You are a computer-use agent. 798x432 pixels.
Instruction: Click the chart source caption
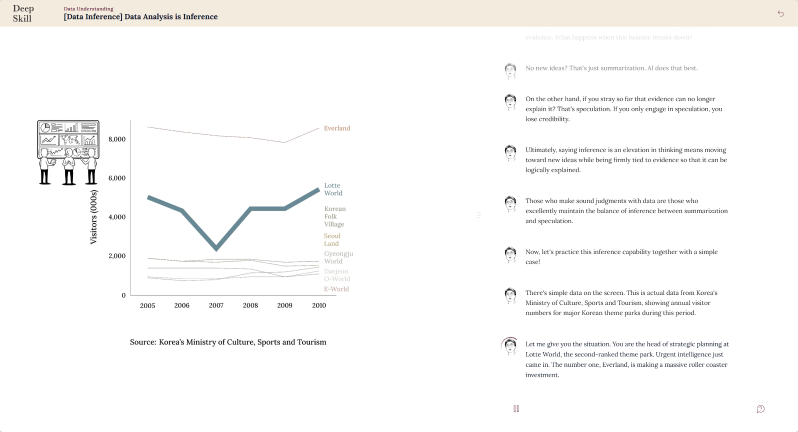(x=228, y=342)
